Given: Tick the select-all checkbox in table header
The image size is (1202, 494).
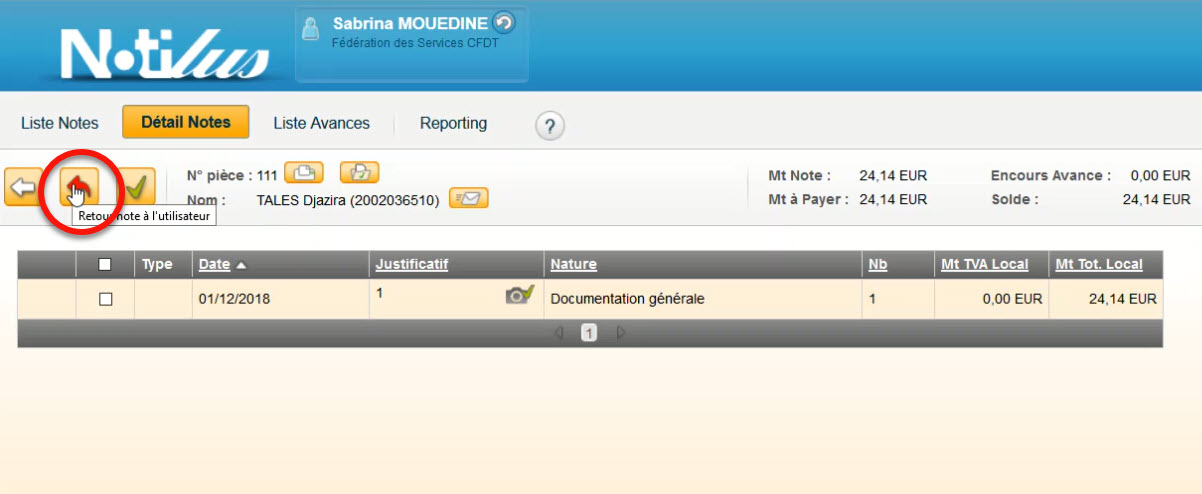Looking at the screenshot, I should tap(105, 265).
